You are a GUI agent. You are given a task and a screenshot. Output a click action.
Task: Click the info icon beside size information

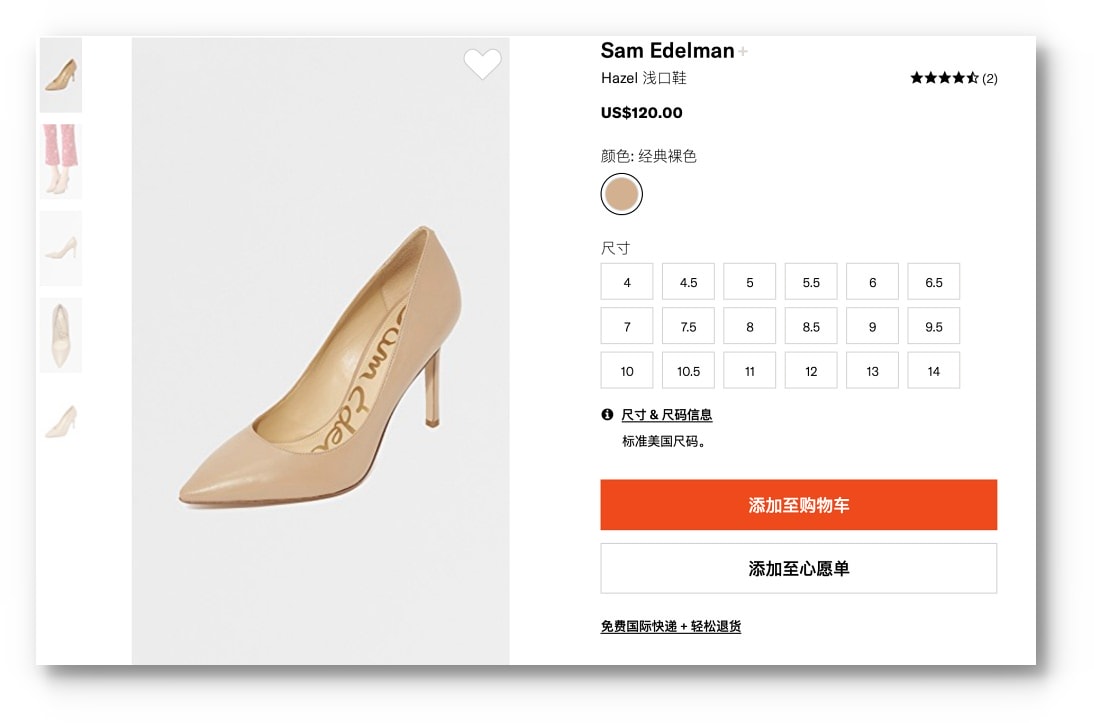coord(607,415)
